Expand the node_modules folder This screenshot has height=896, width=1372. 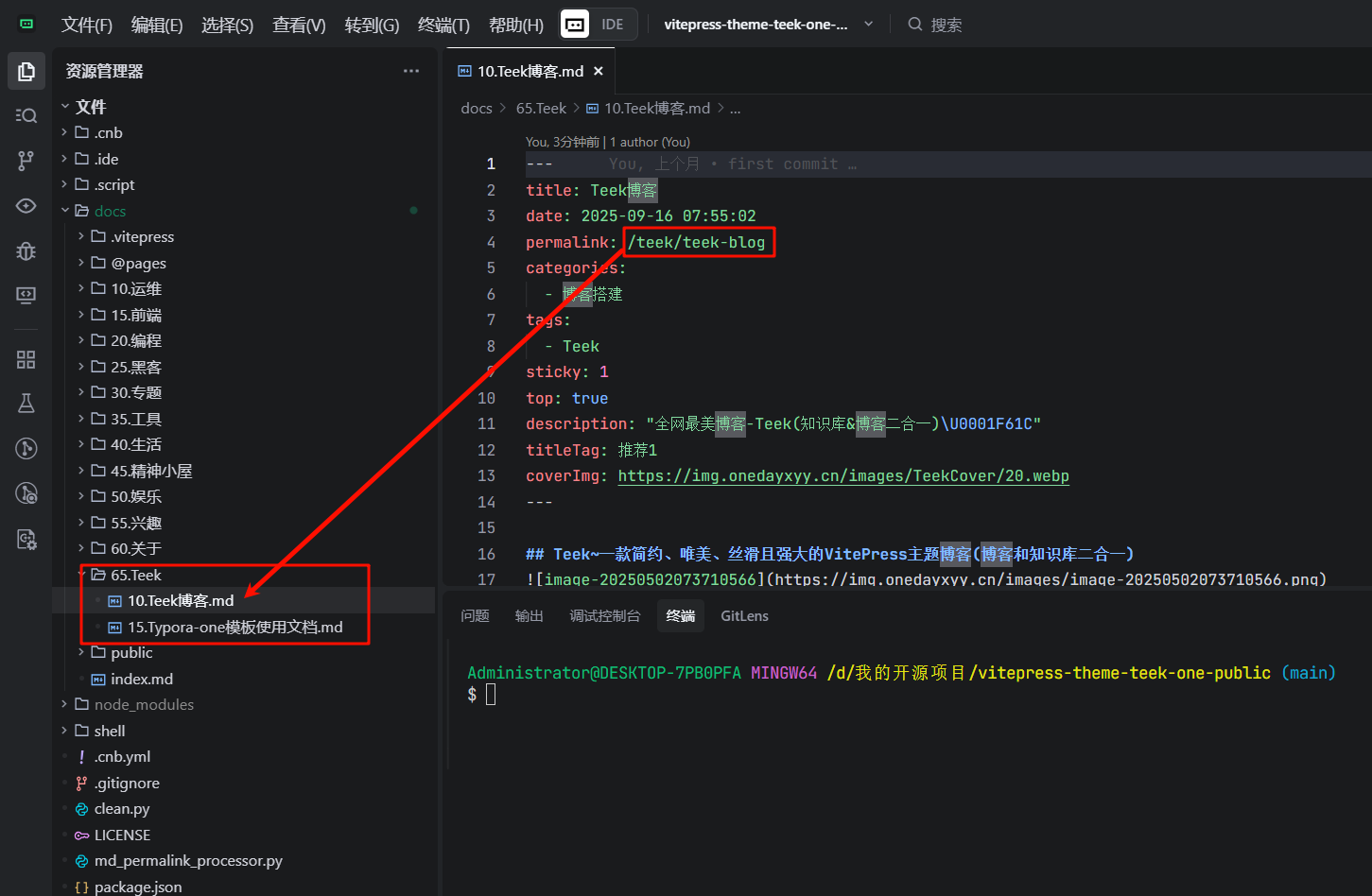144,704
